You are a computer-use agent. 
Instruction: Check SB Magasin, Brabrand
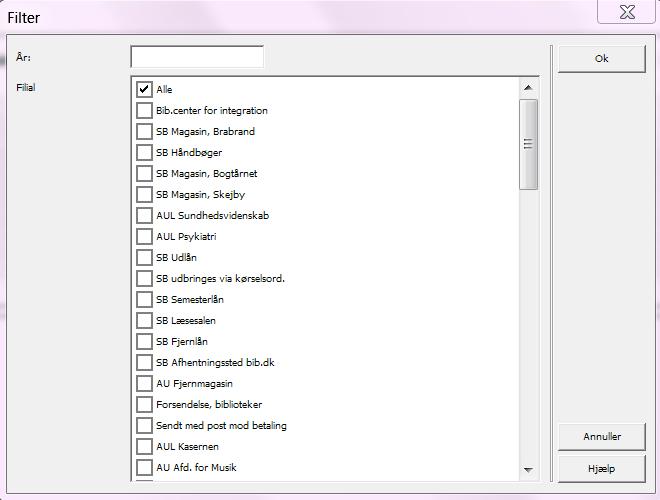(144, 131)
